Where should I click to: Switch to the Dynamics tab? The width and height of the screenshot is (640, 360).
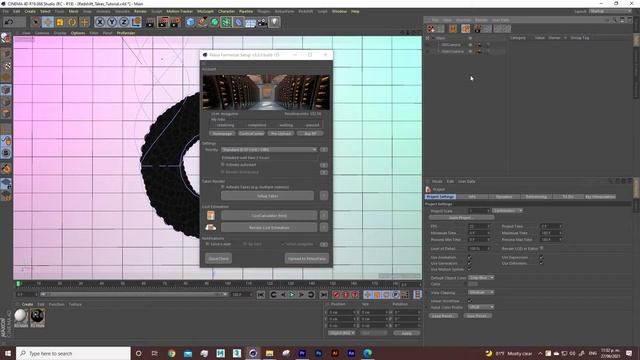pyautogui.click(x=504, y=197)
